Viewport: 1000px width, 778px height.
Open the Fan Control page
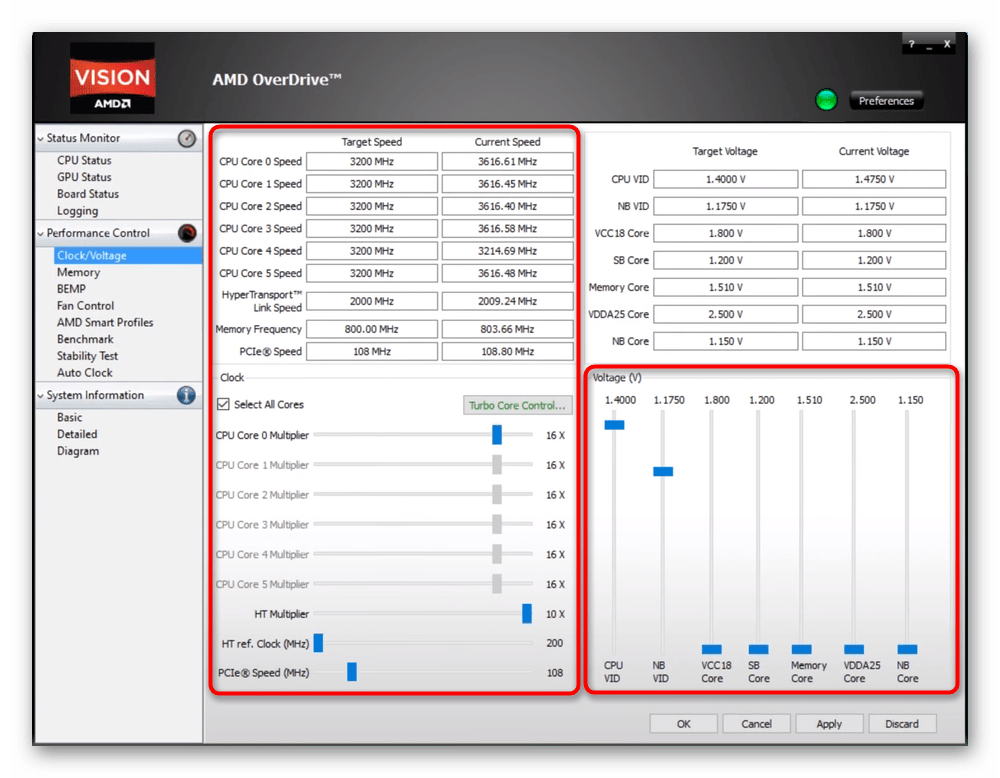click(x=85, y=306)
